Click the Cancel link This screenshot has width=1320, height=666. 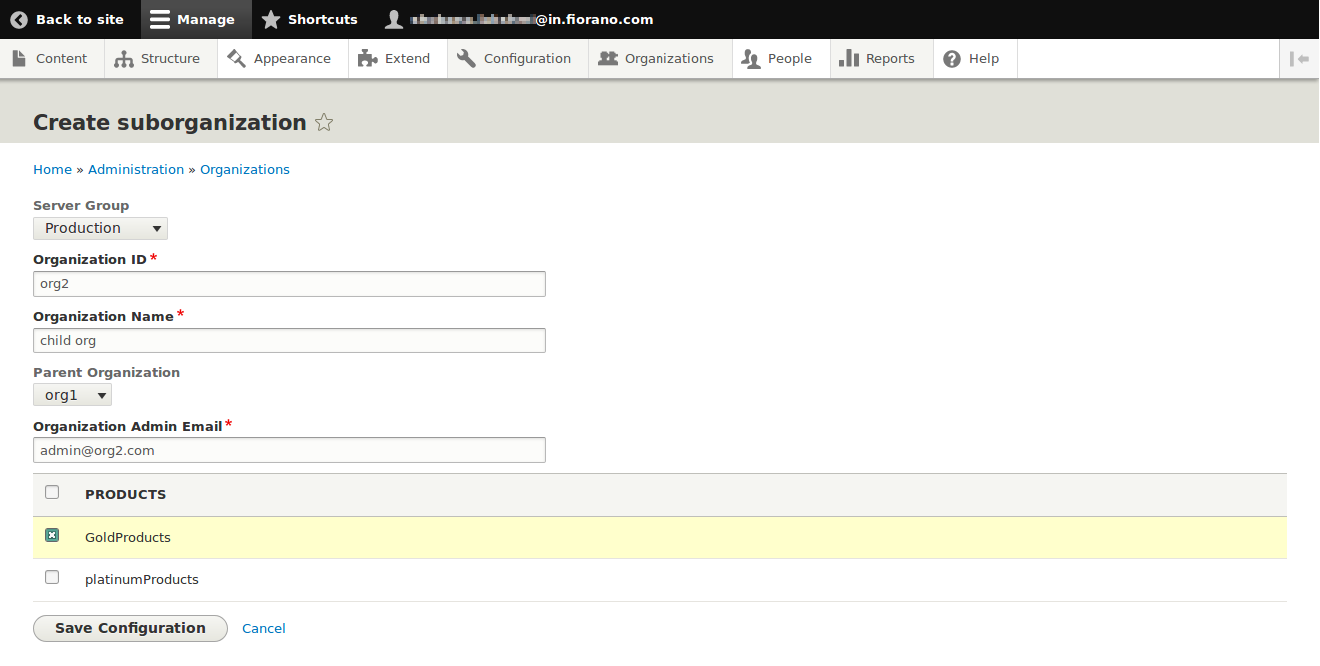tap(264, 629)
